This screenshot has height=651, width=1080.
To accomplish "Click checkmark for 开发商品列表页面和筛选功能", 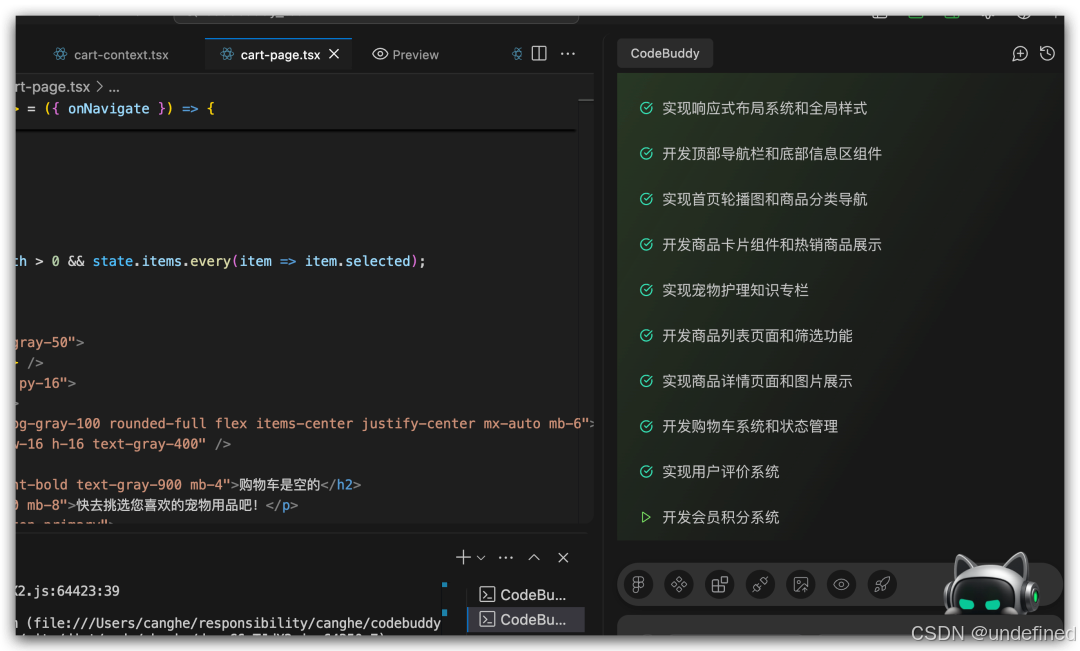I will point(646,335).
